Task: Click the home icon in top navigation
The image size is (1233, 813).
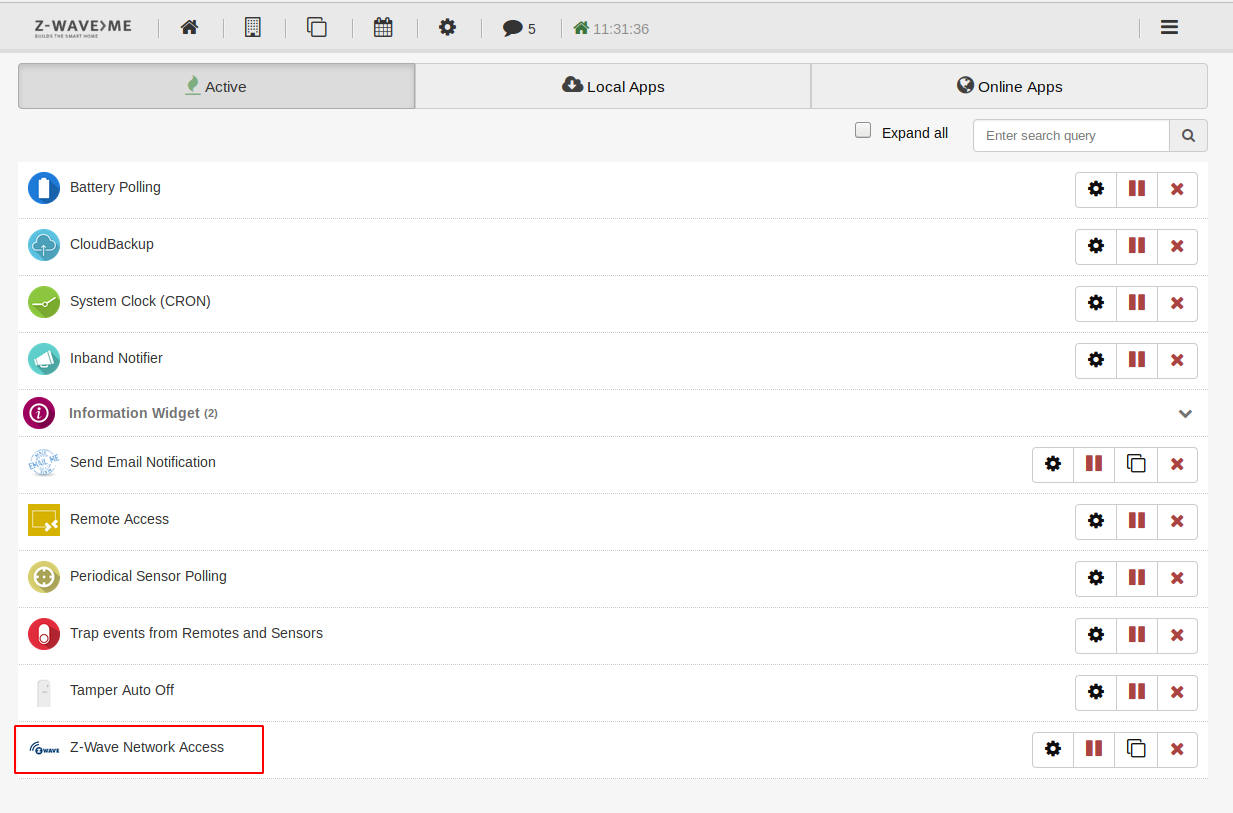Action: [x=189, y=28]
